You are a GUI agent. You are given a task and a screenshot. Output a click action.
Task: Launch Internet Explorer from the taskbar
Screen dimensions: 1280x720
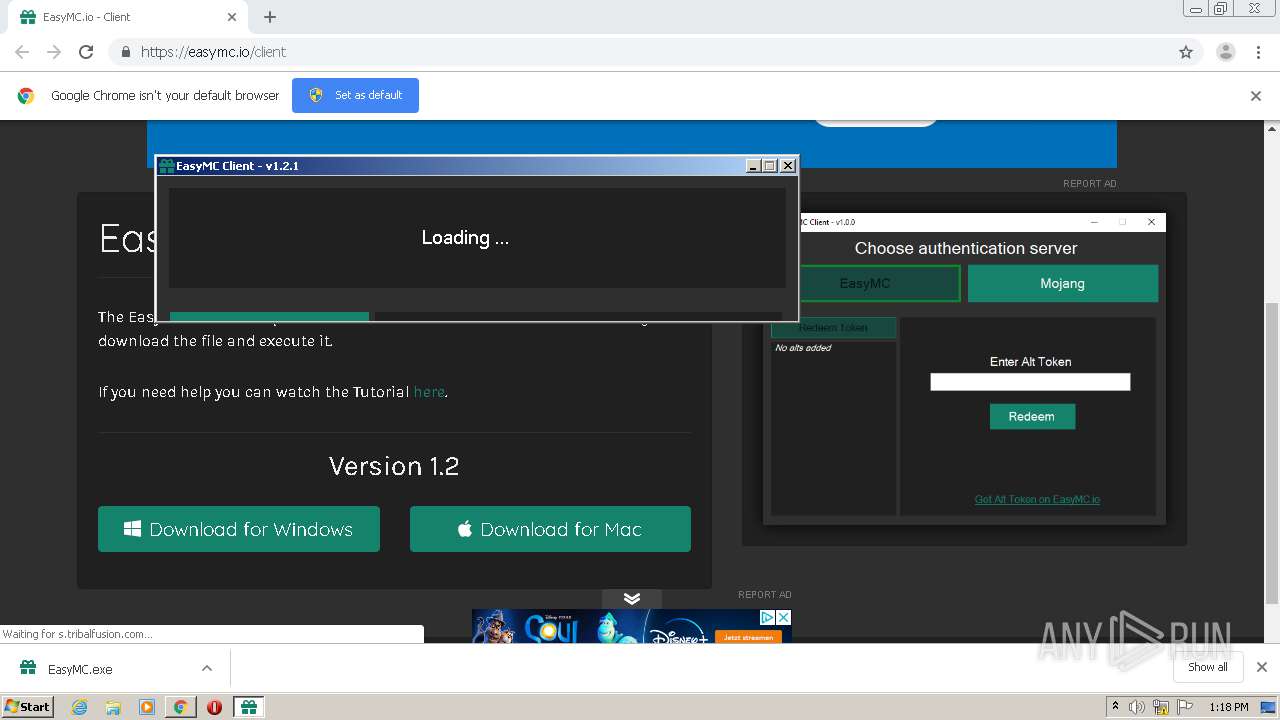coord(79,707)
